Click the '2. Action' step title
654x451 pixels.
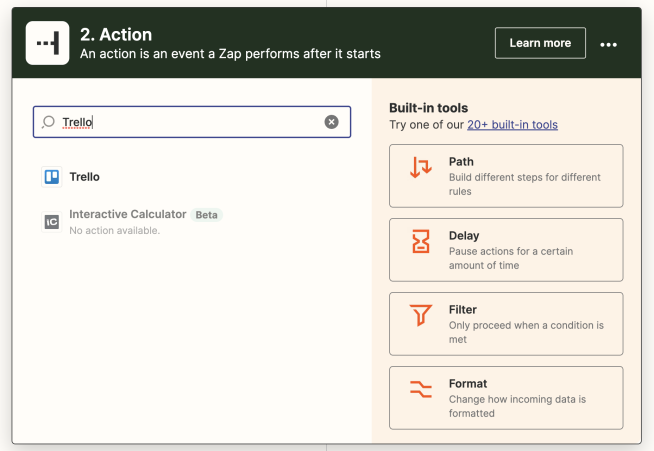tap(116, 35)
